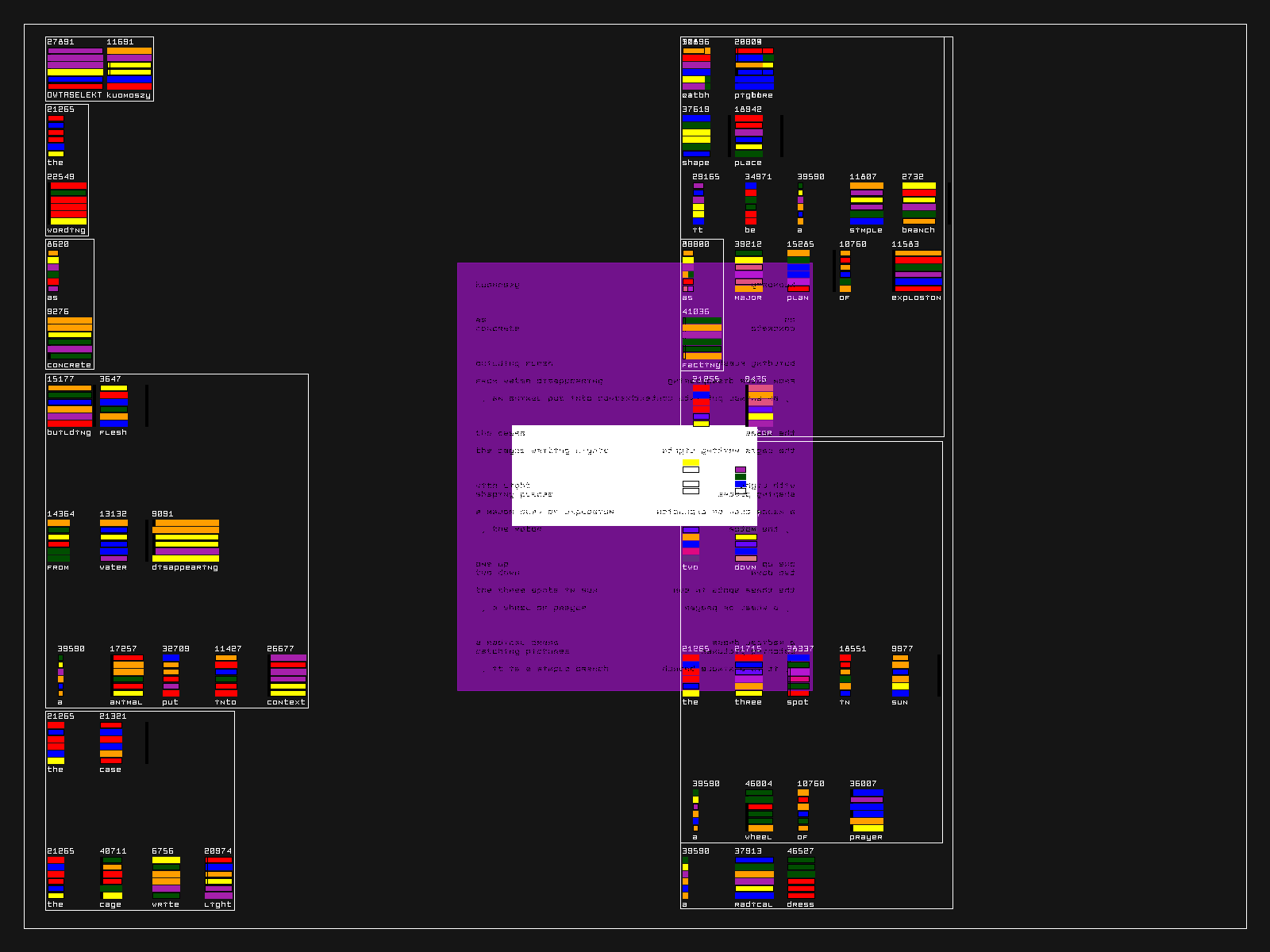Select the facting bar stack in white frame
Screen dimensions: 1270x952
click(702, 338)
